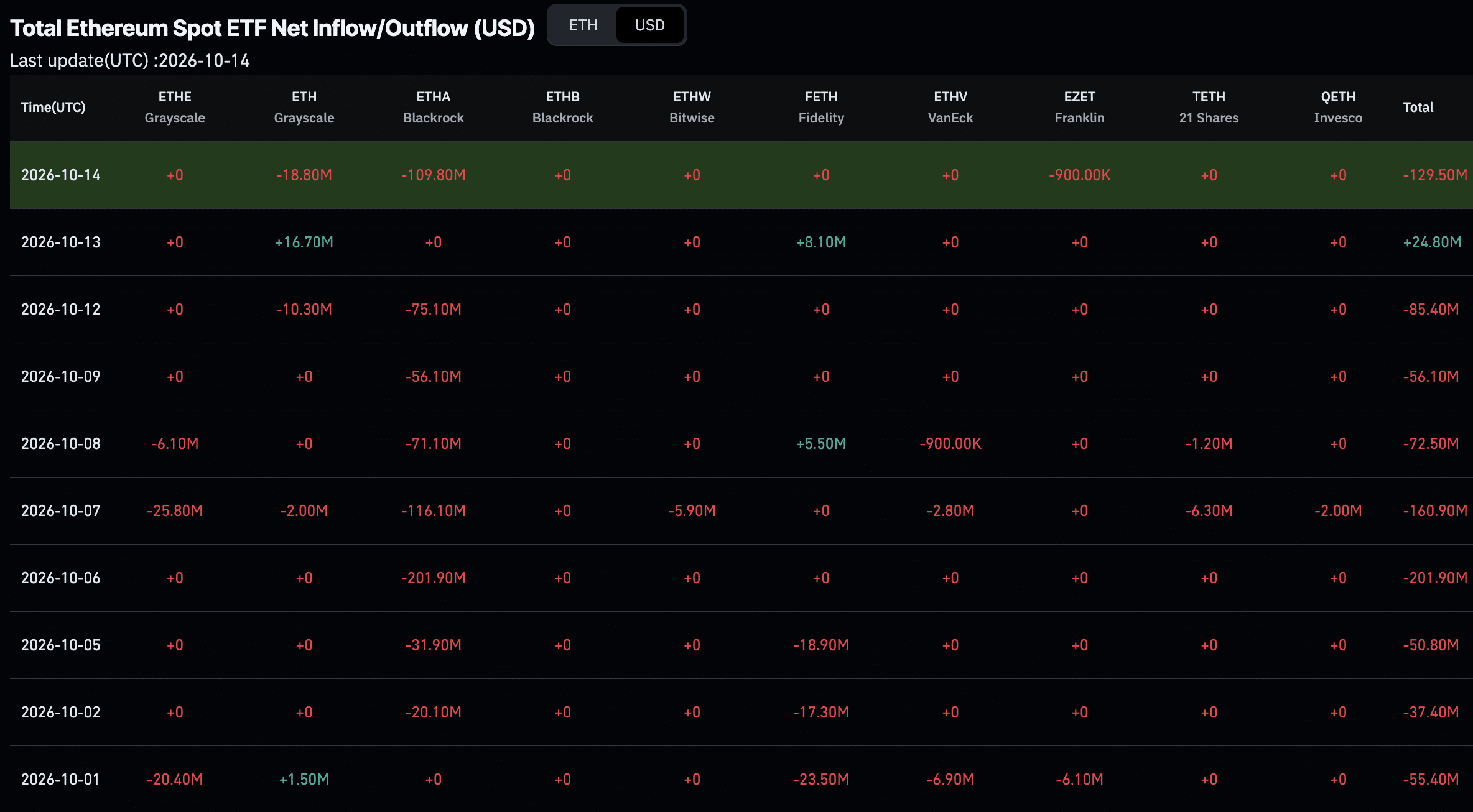Click the +5.50M Fidelity value

click(821, 444)
